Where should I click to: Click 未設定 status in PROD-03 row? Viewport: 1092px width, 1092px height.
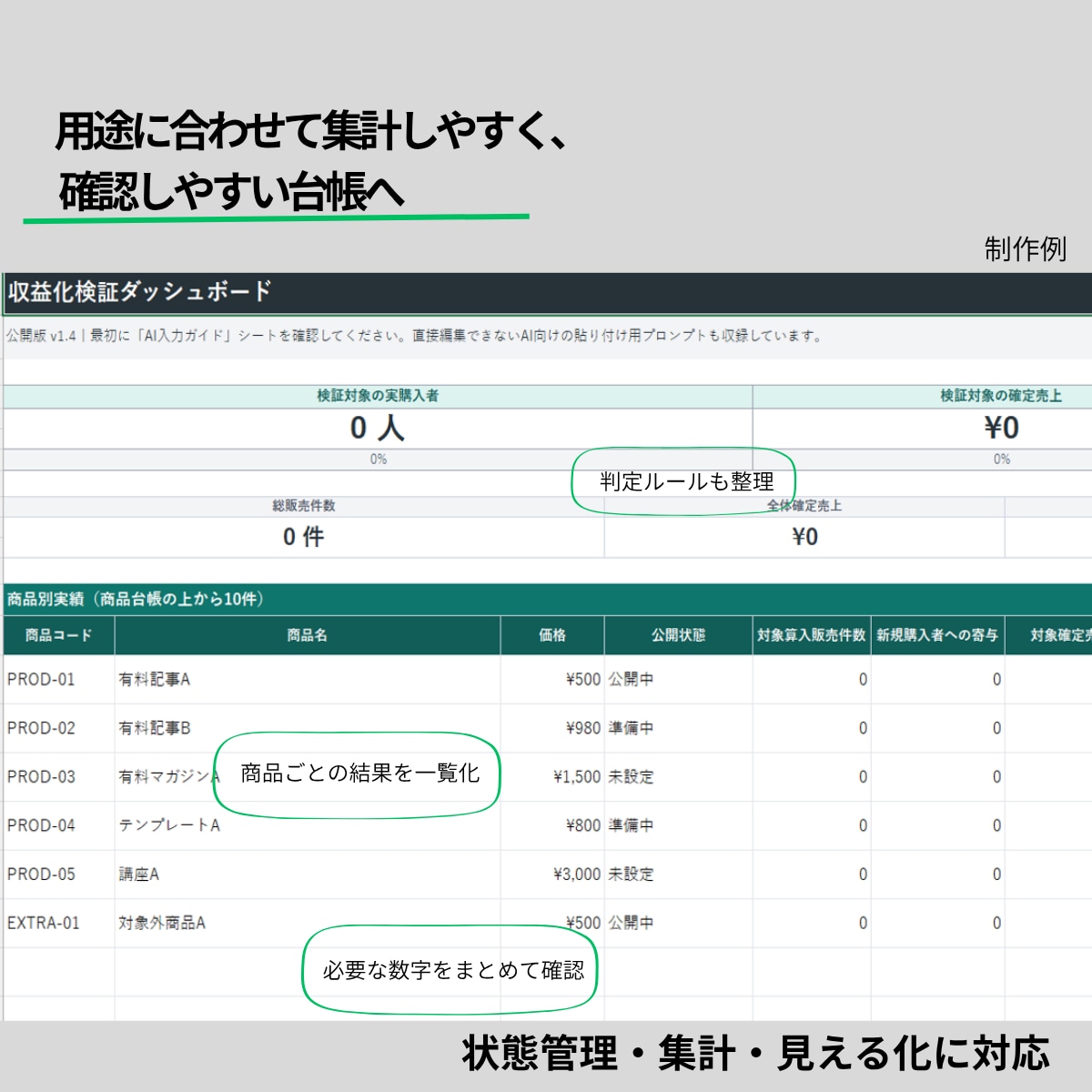tap(679, 777)
